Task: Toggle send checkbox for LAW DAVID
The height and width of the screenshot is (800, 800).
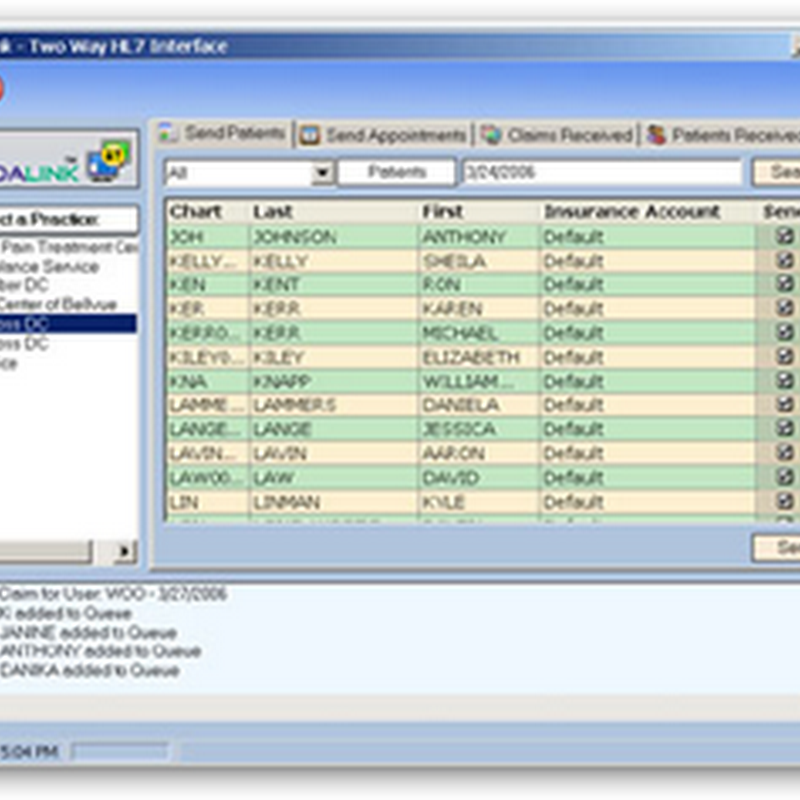Action: 785,477
